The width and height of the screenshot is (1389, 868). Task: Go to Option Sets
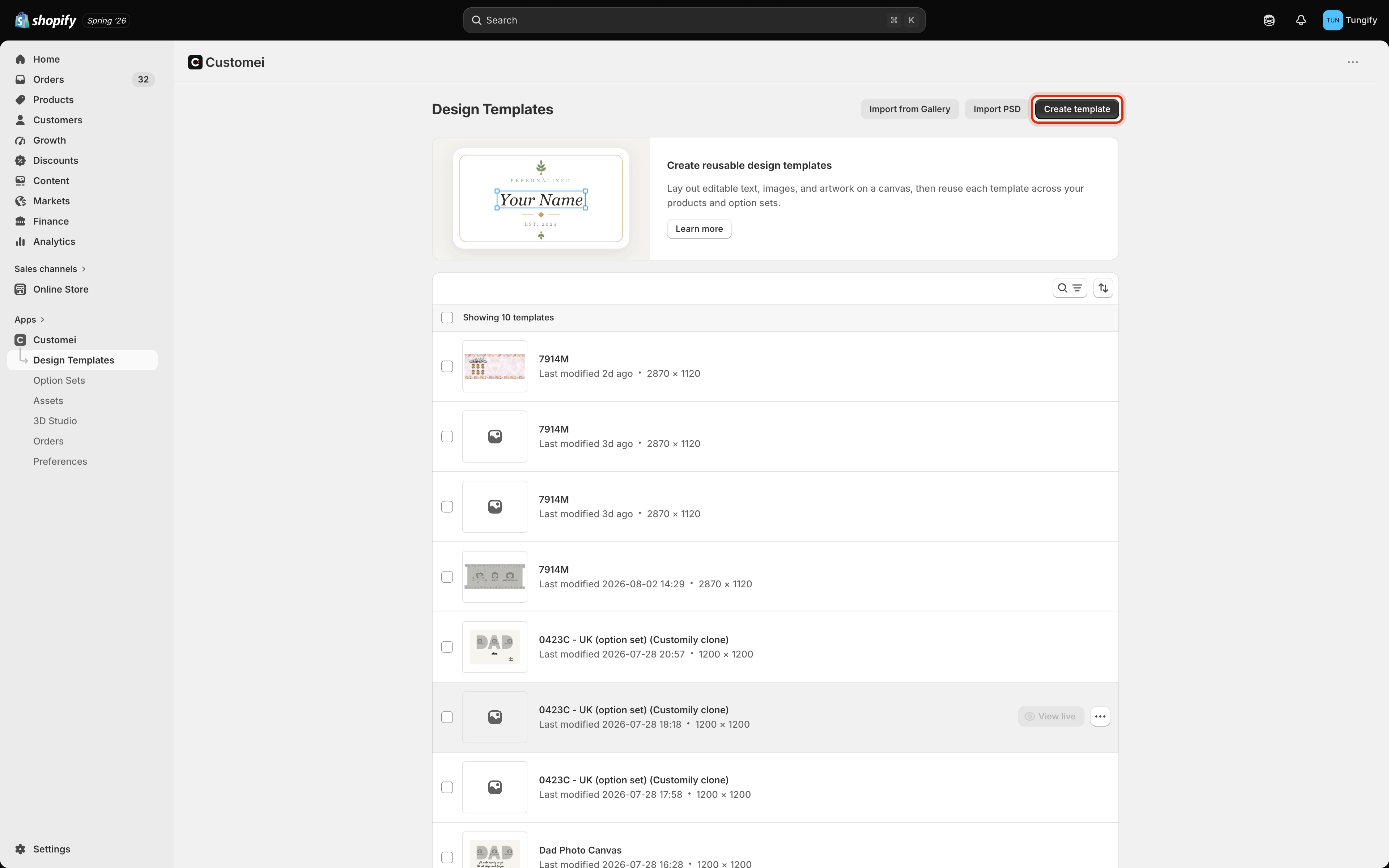point(59,380)
